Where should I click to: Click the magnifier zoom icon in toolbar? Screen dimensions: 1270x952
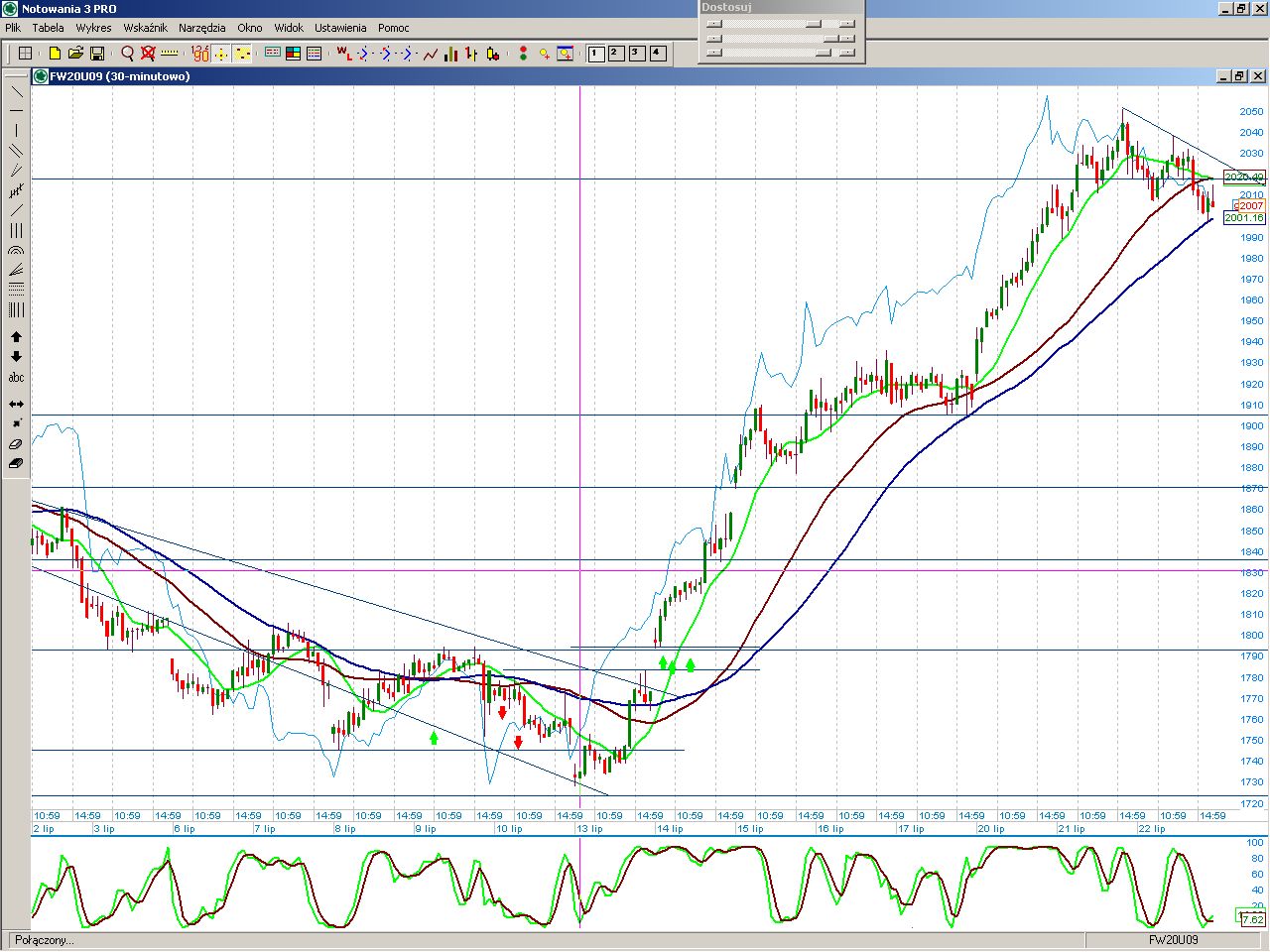click(x=127, y=54)
